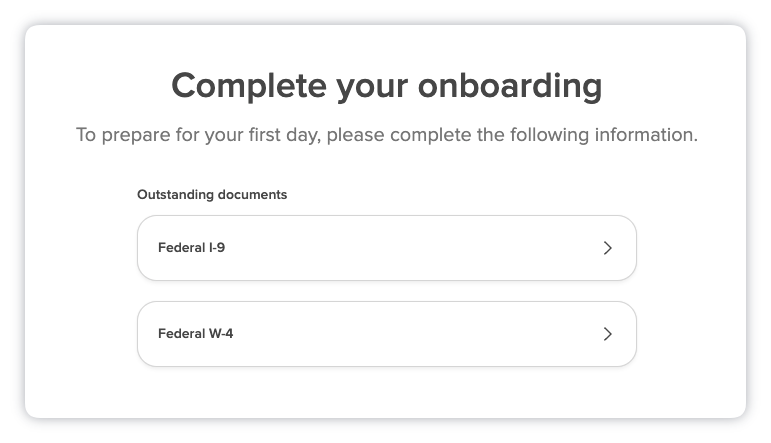Click the word 'onboarding' in the title
This screenshot has width=771, height=443.
(x=510, y=86)
